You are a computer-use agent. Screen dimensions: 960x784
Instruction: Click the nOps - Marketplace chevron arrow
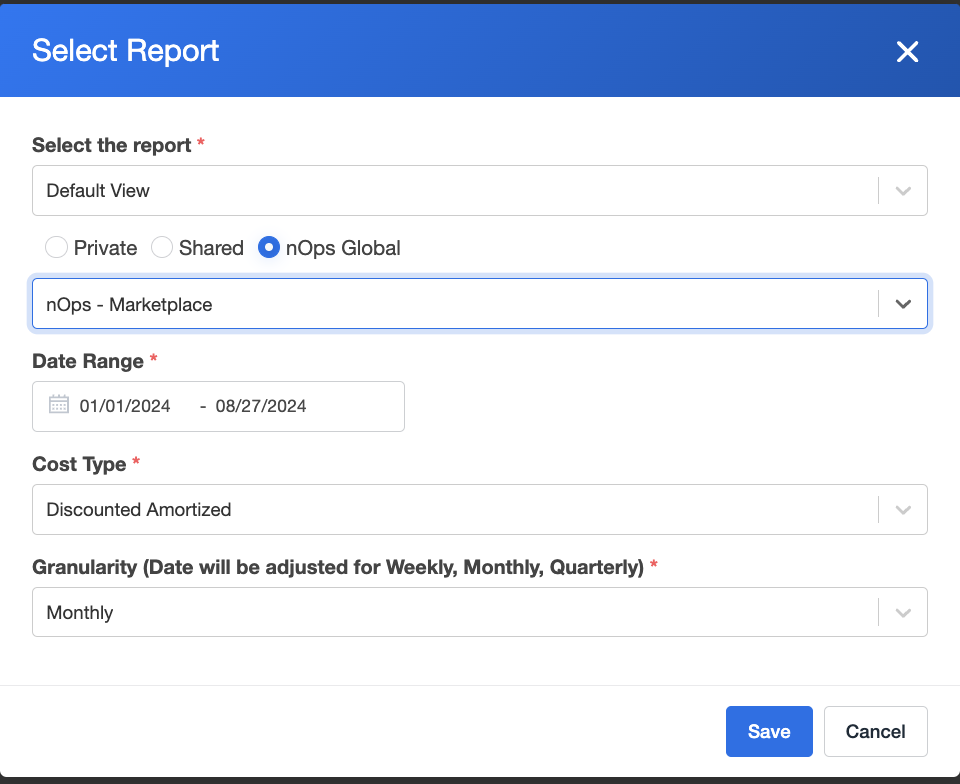coord(902,304)
